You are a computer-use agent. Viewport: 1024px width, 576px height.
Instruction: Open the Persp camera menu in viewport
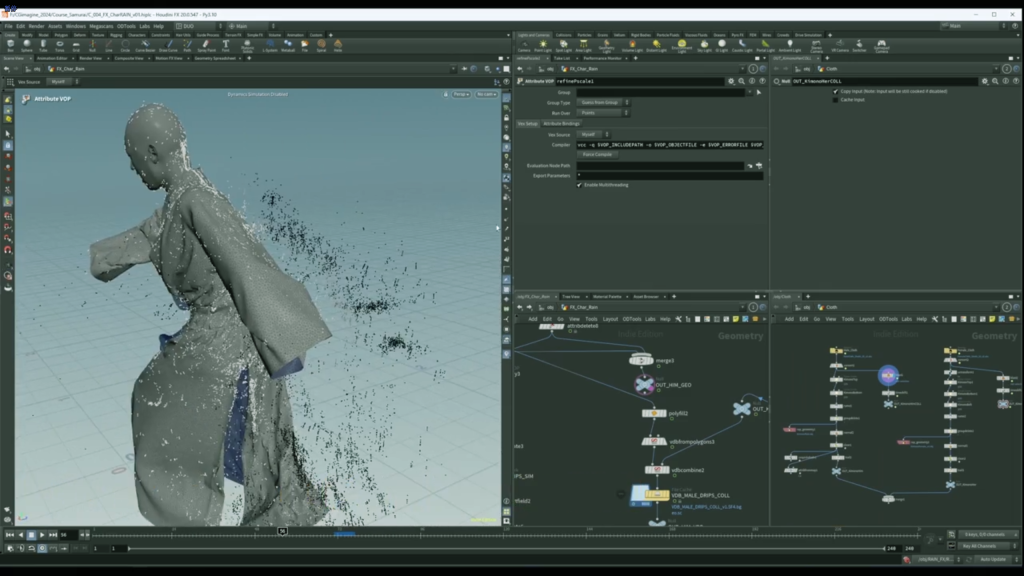tap(461, 94)
